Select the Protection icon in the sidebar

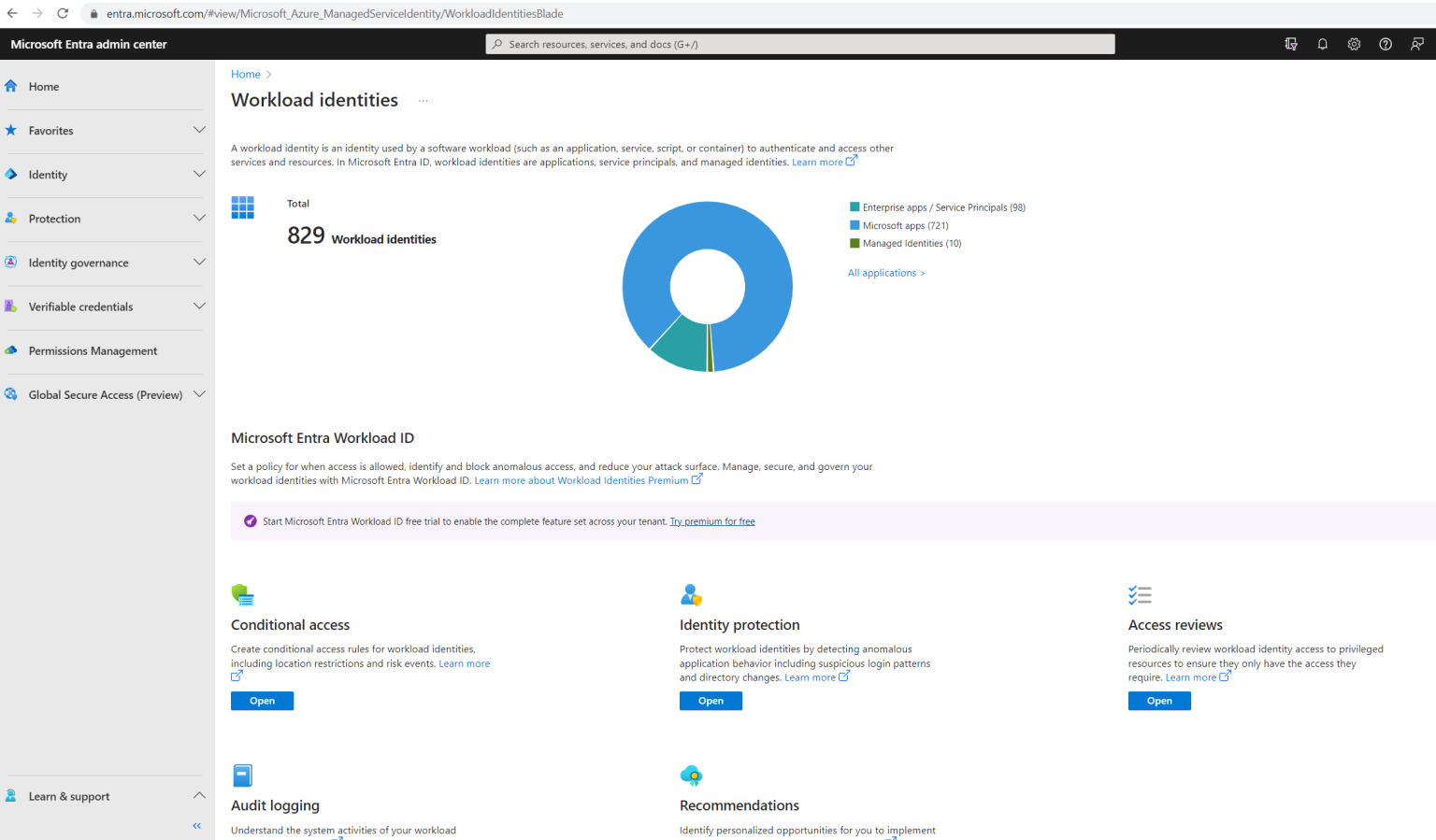10,218
